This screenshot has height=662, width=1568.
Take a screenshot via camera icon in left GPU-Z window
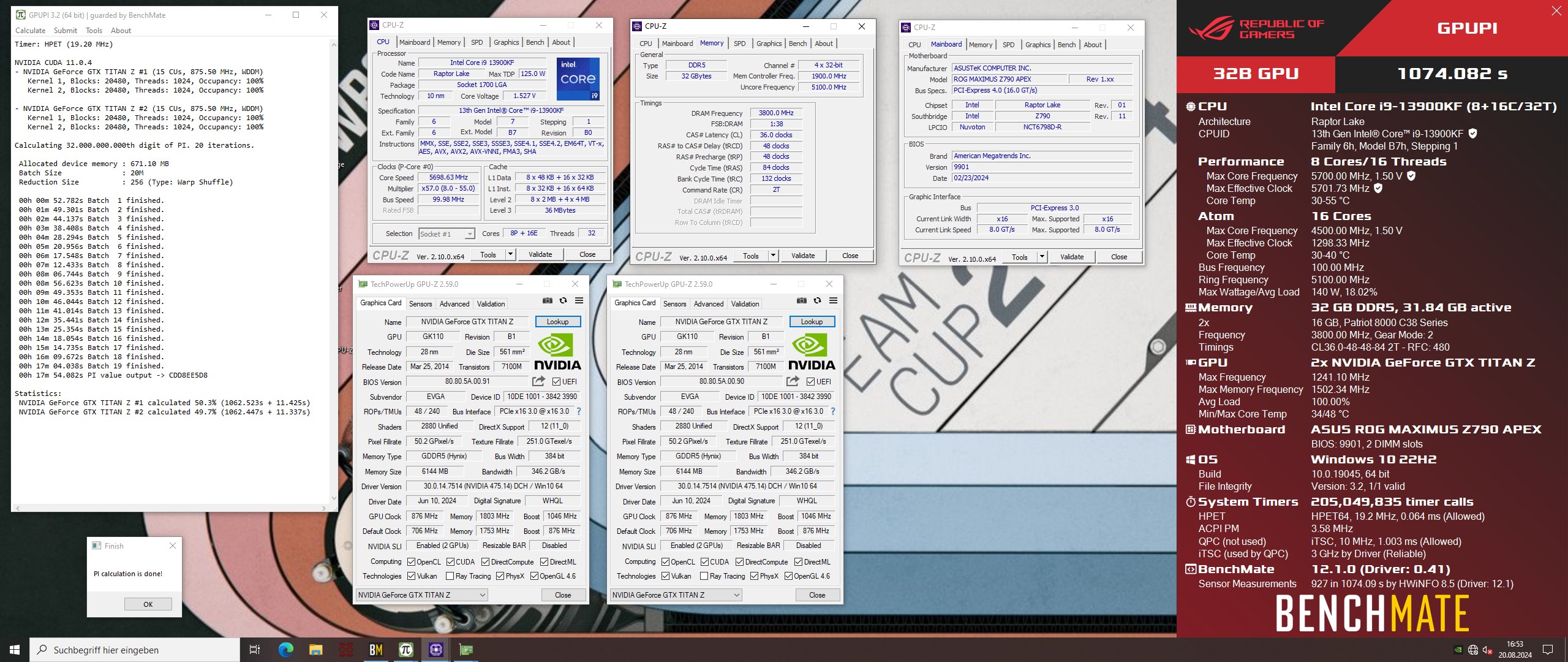pos(548,300)
